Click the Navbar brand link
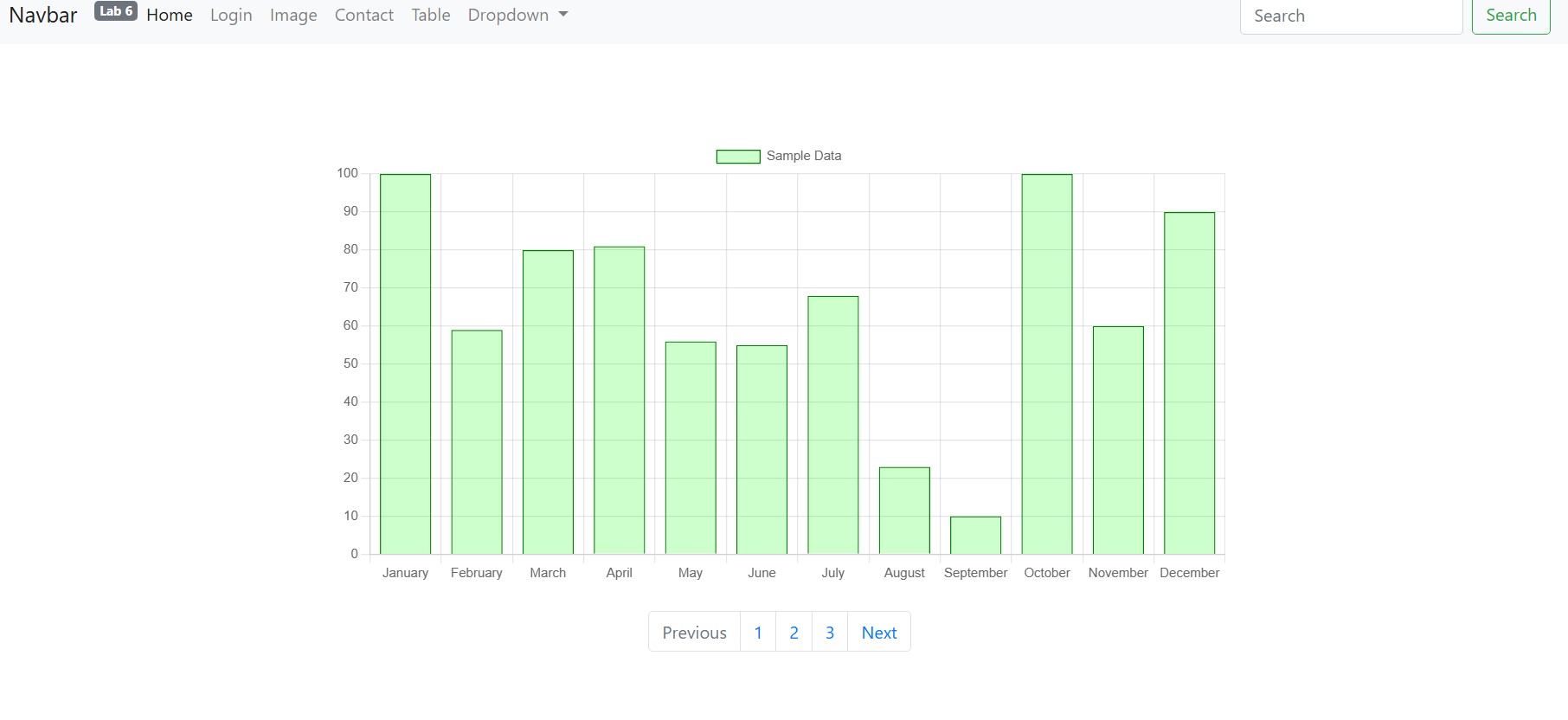The width and height of the screenshot is (1568, 720). coord(43,15)
